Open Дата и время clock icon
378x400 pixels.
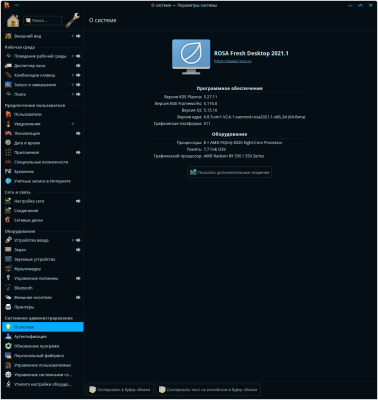[x=8, y=143]
